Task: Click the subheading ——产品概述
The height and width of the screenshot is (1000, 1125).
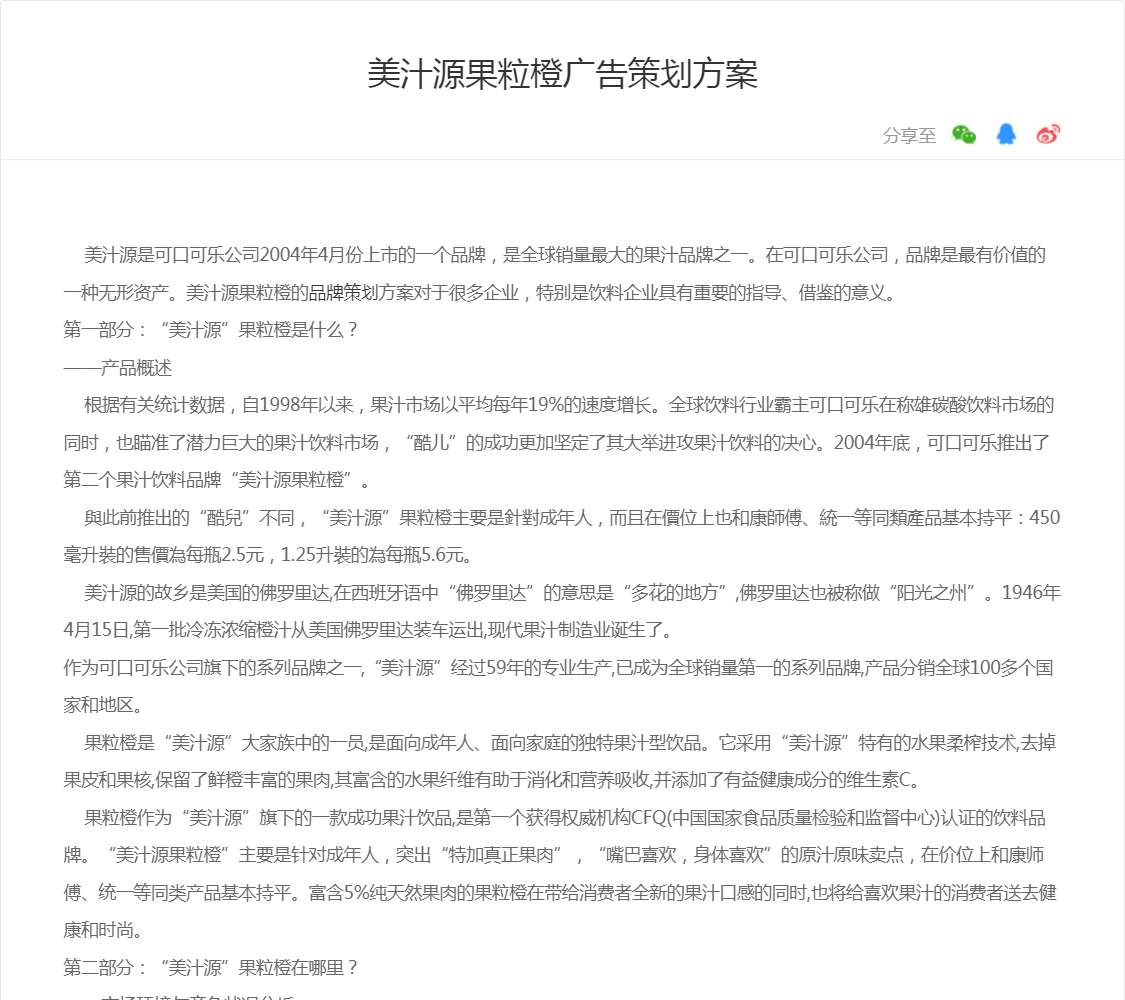Action: 118,368
